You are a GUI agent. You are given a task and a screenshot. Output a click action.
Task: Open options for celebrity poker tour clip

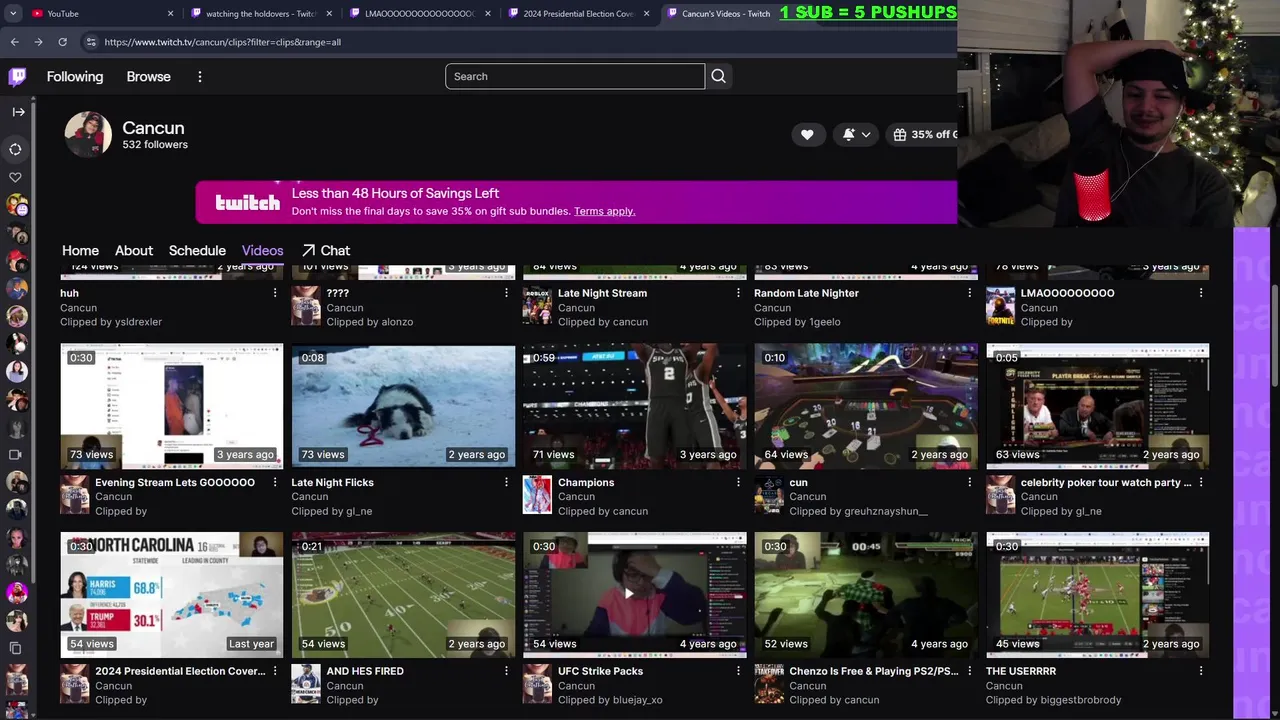coord(1201,482)
